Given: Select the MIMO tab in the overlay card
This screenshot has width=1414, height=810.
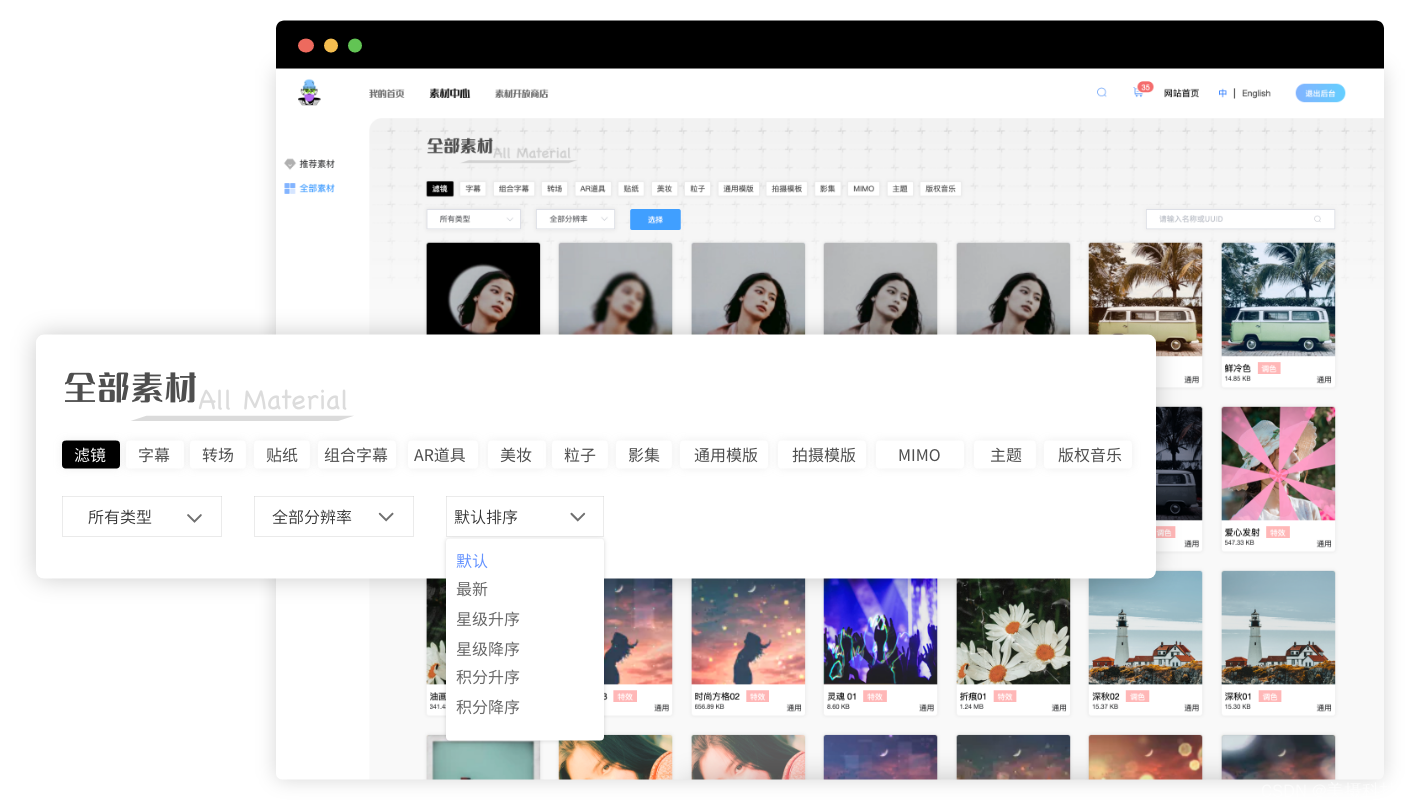Looking at the screenshot, I should click(x=919, y=455).
